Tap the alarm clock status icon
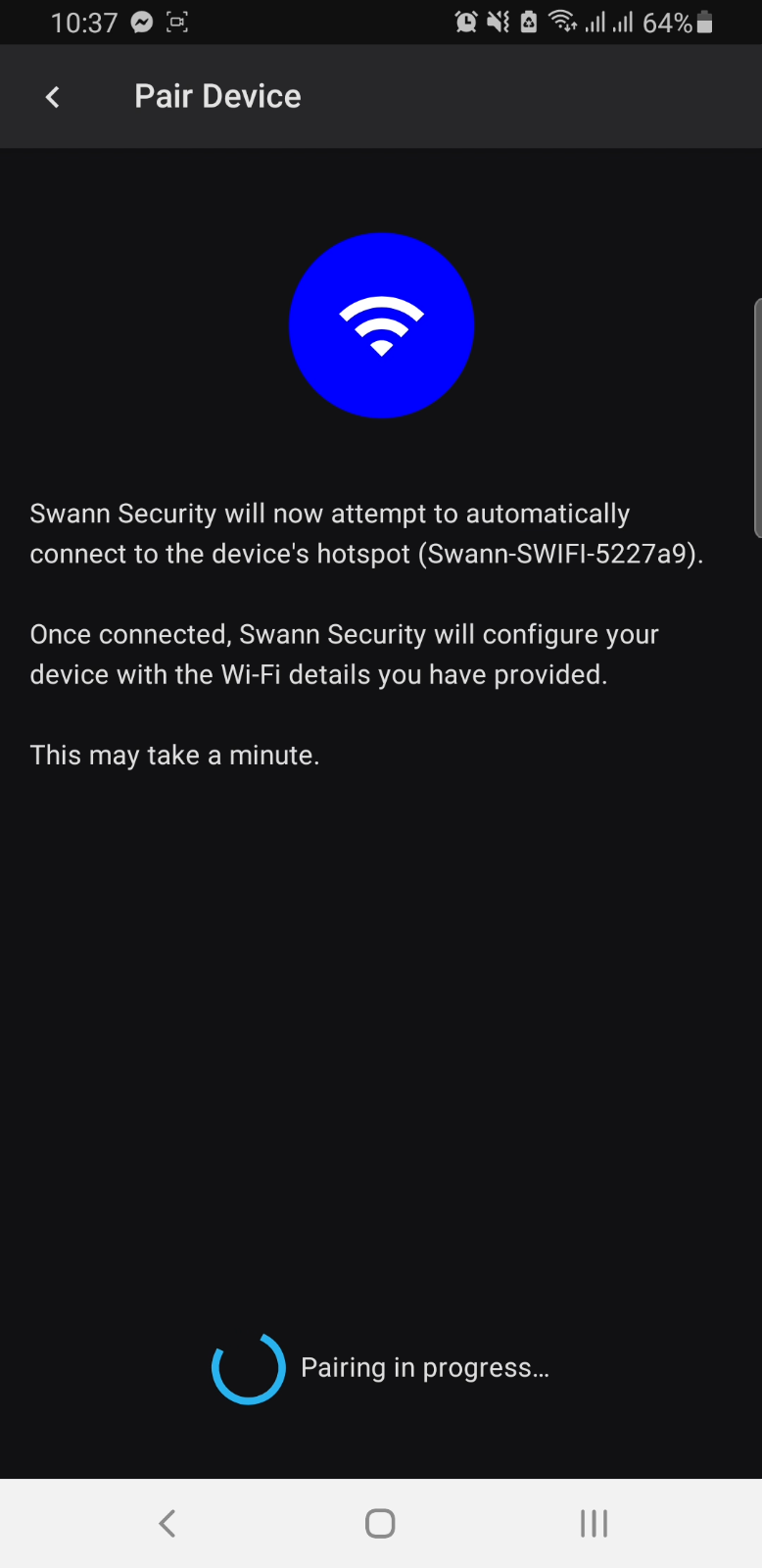762x1568 pixels. [466, 22]
